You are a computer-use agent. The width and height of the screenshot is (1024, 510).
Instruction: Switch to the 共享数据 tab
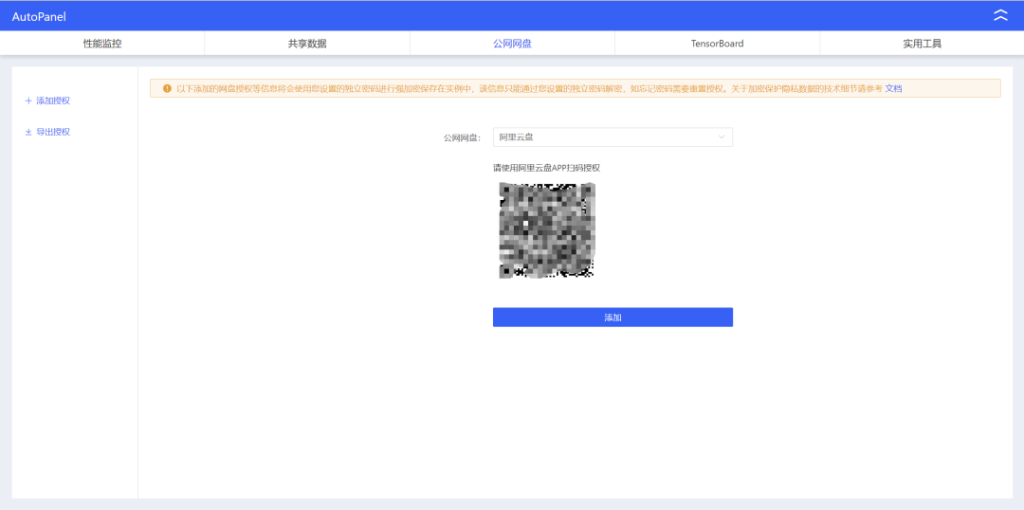(307, 44)
